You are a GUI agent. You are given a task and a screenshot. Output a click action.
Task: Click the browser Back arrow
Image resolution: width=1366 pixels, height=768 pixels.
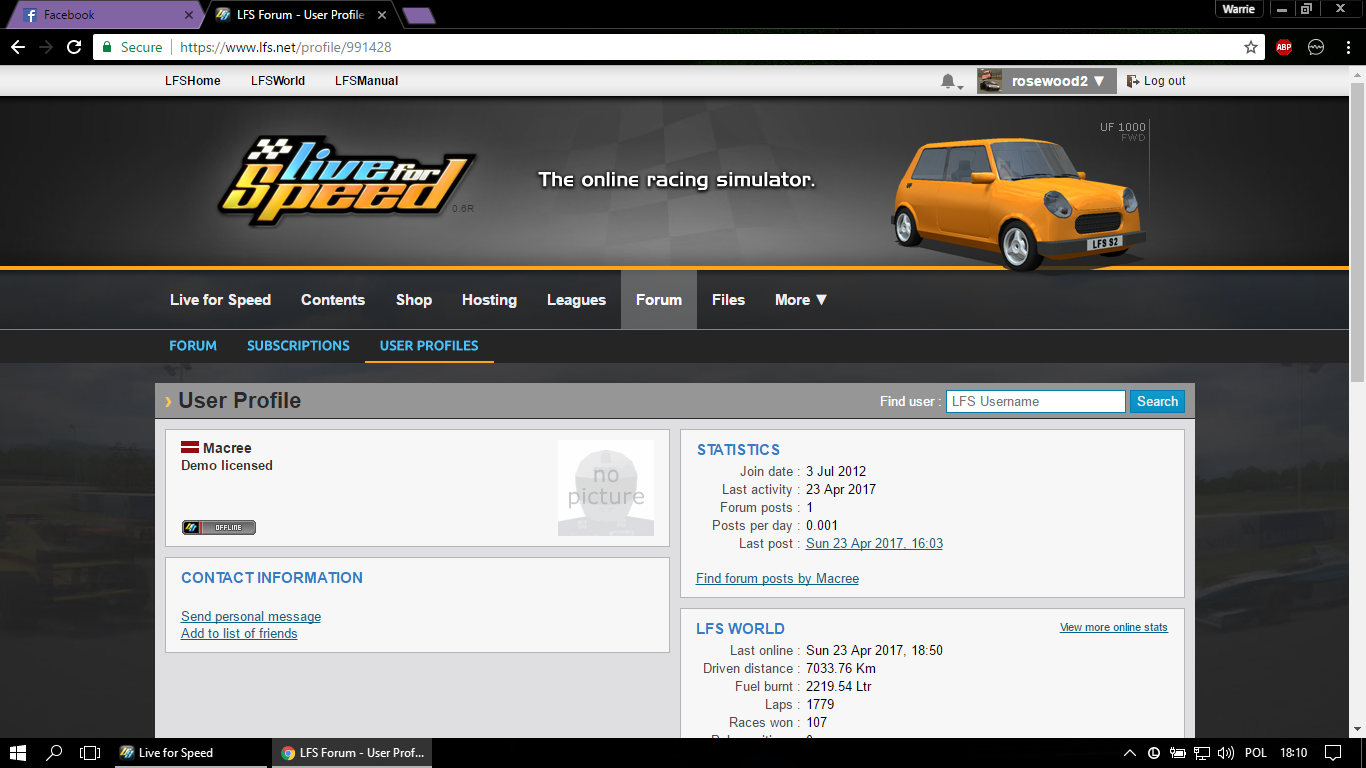17,47
